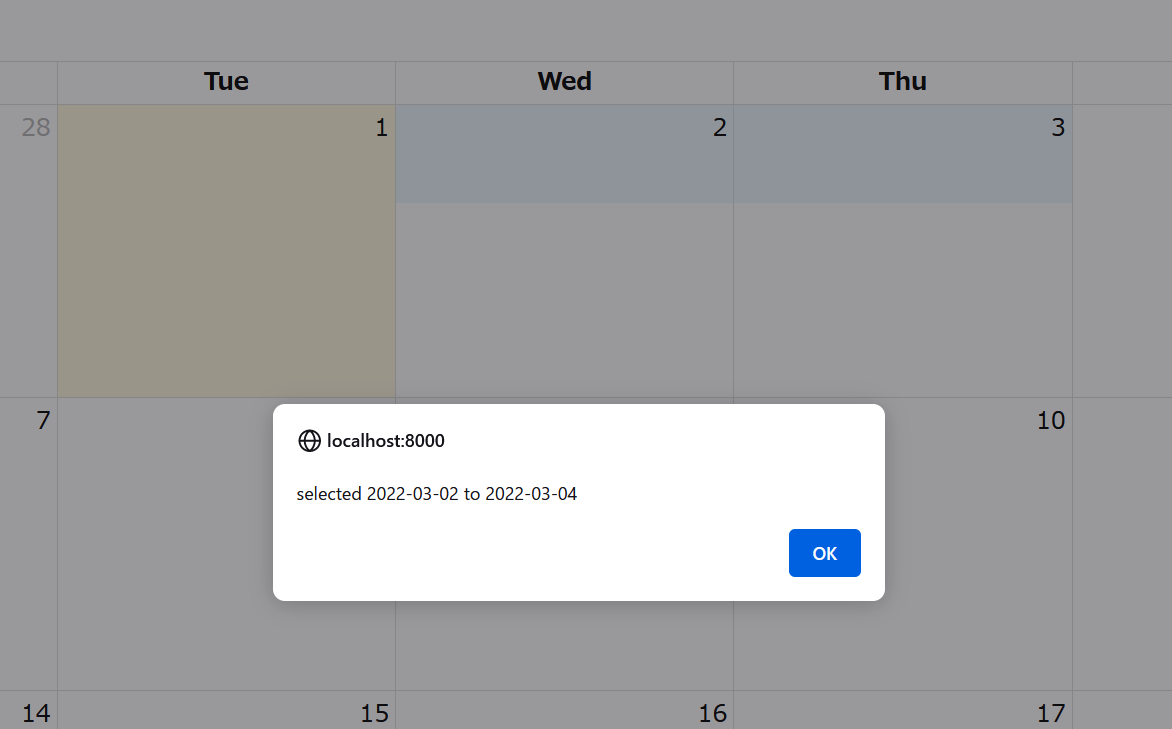Select day 10 number

[x=1051, y=421]
